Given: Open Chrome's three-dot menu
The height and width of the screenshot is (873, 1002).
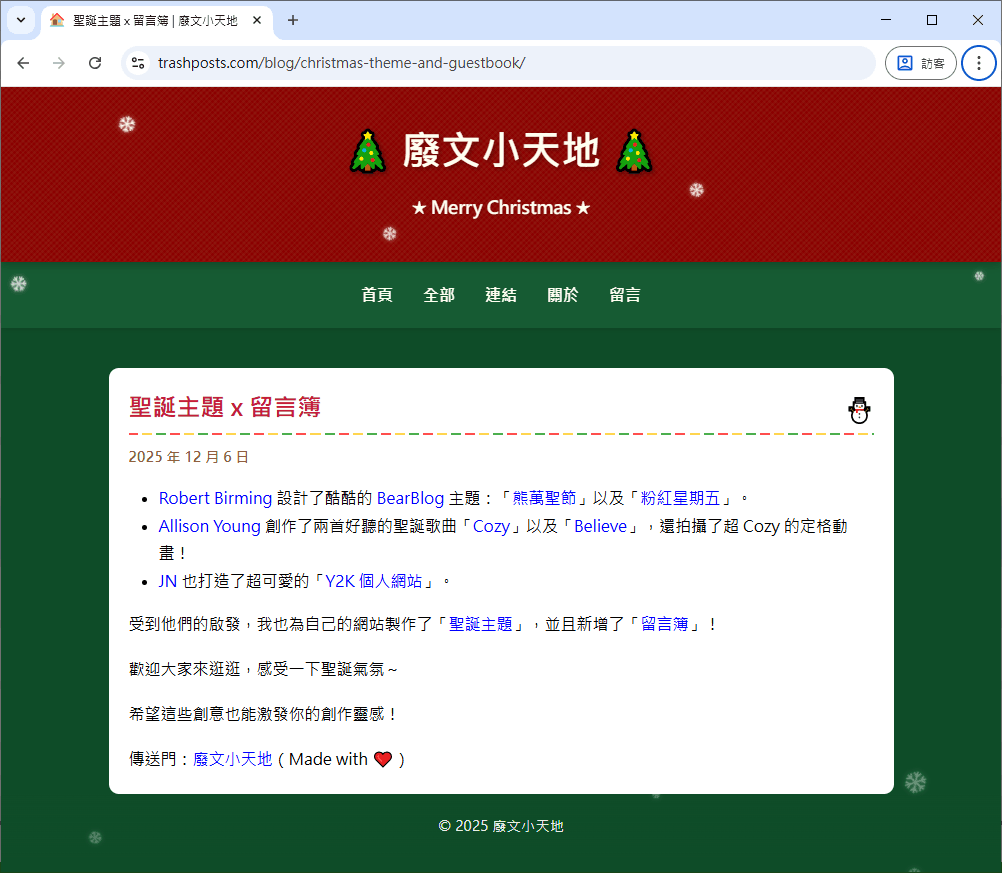Looking at the screenshot, I should (x=978, y=62).
